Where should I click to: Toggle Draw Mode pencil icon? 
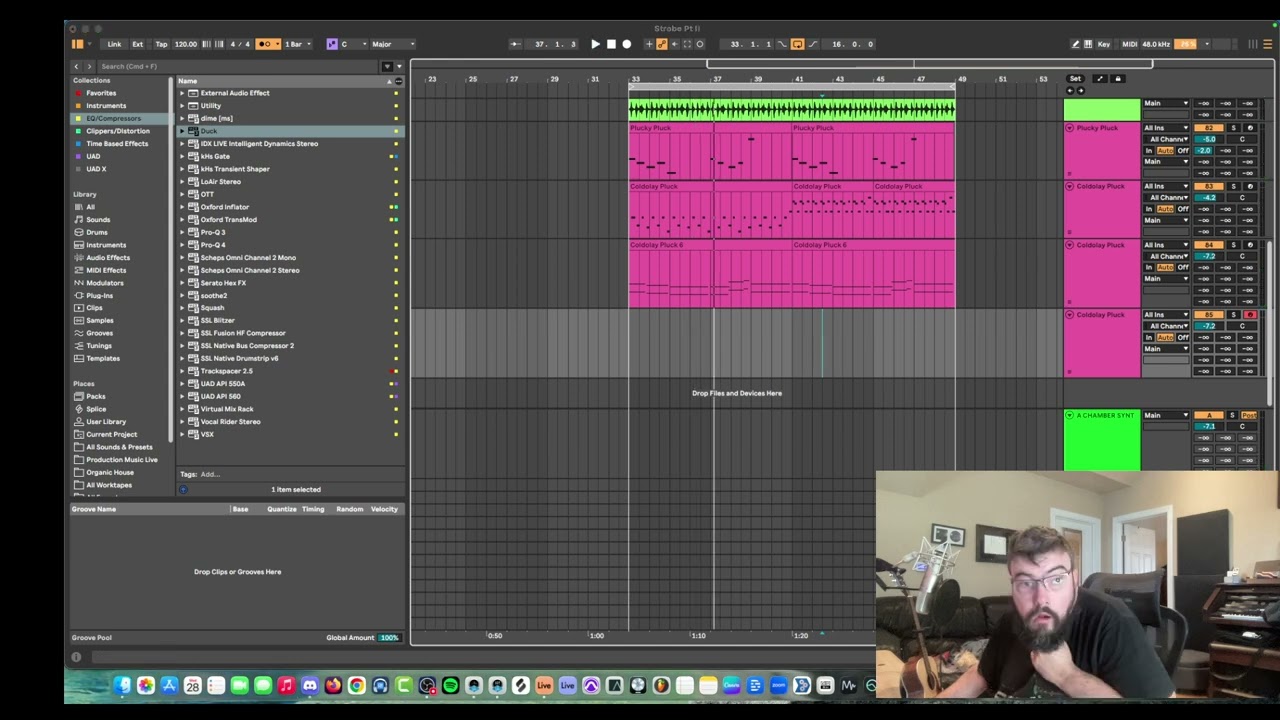tap(1075, 44)
